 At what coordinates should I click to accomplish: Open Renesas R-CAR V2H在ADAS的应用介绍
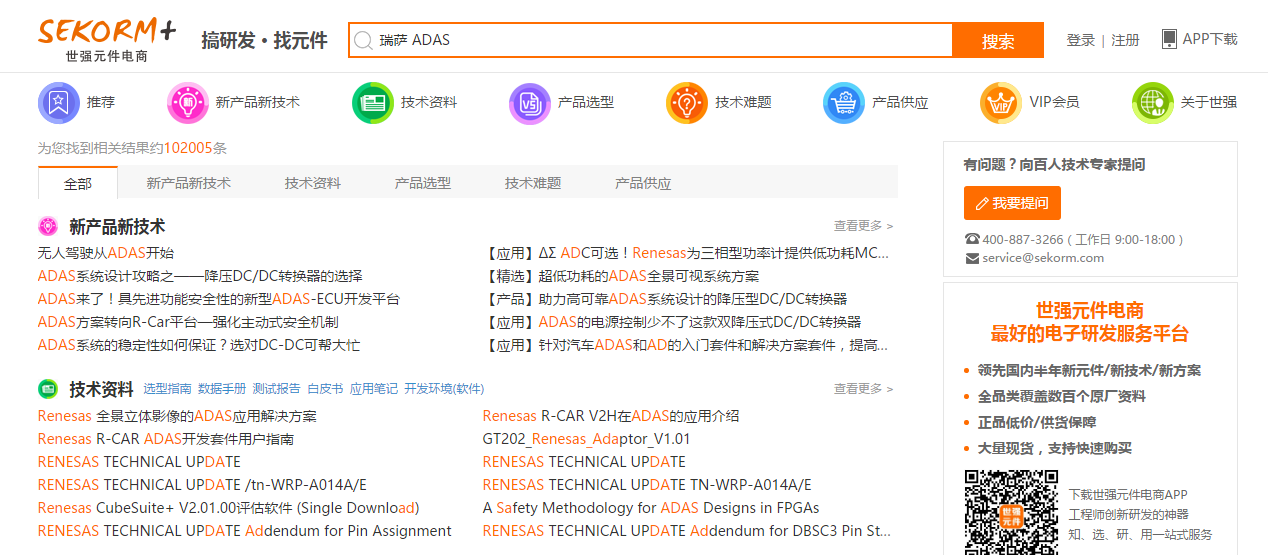[611, 416]
